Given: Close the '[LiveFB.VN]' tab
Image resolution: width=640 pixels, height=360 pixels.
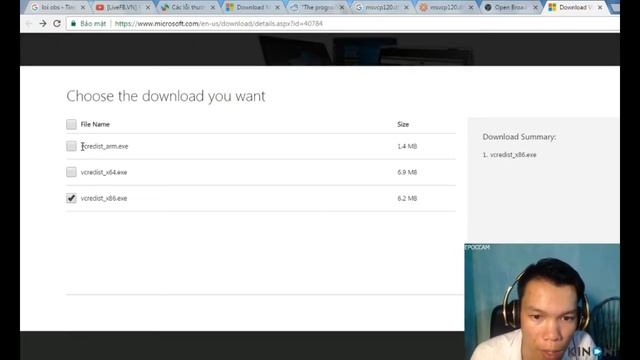Looking at the screenshot, I should [x=148, y=7].
